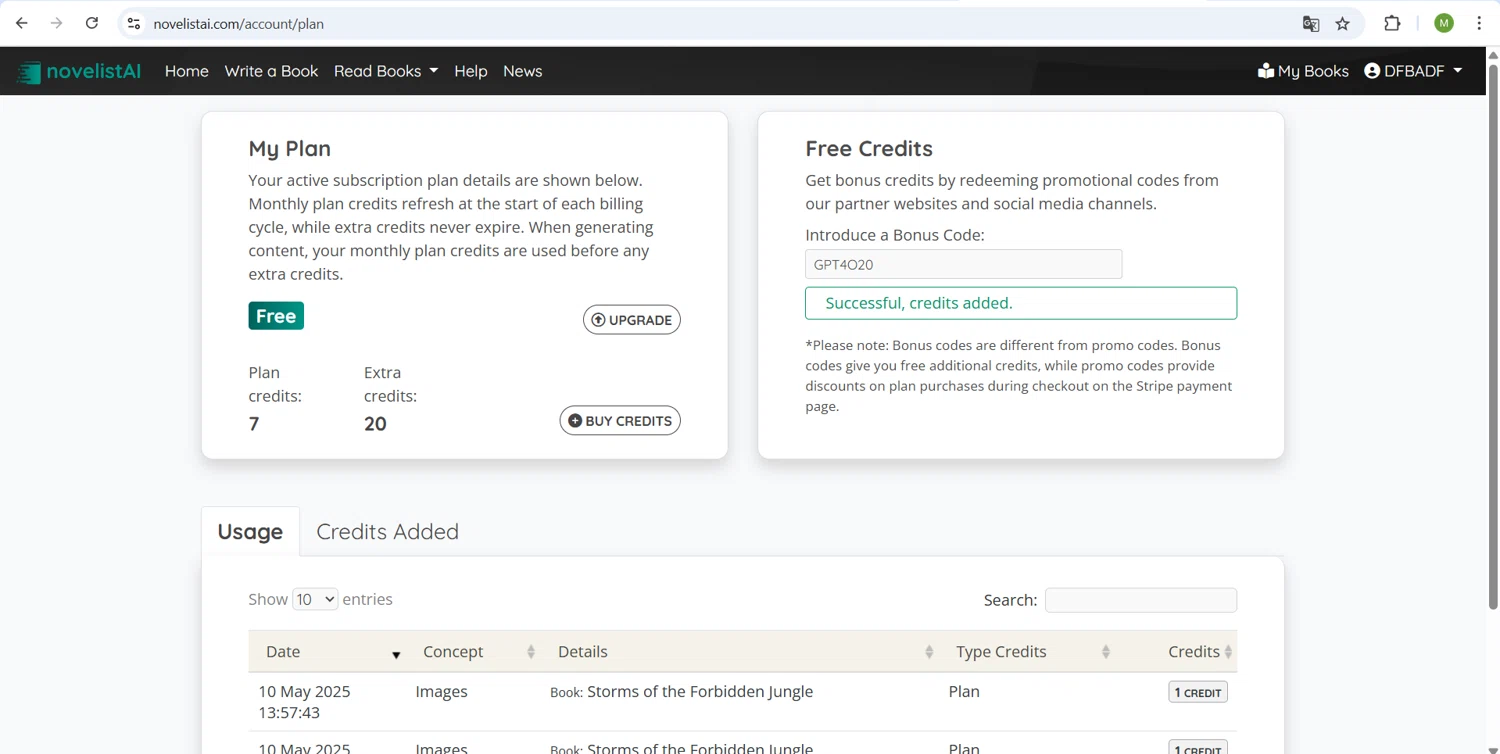Sort the table by Concept column

pos(474,652)
